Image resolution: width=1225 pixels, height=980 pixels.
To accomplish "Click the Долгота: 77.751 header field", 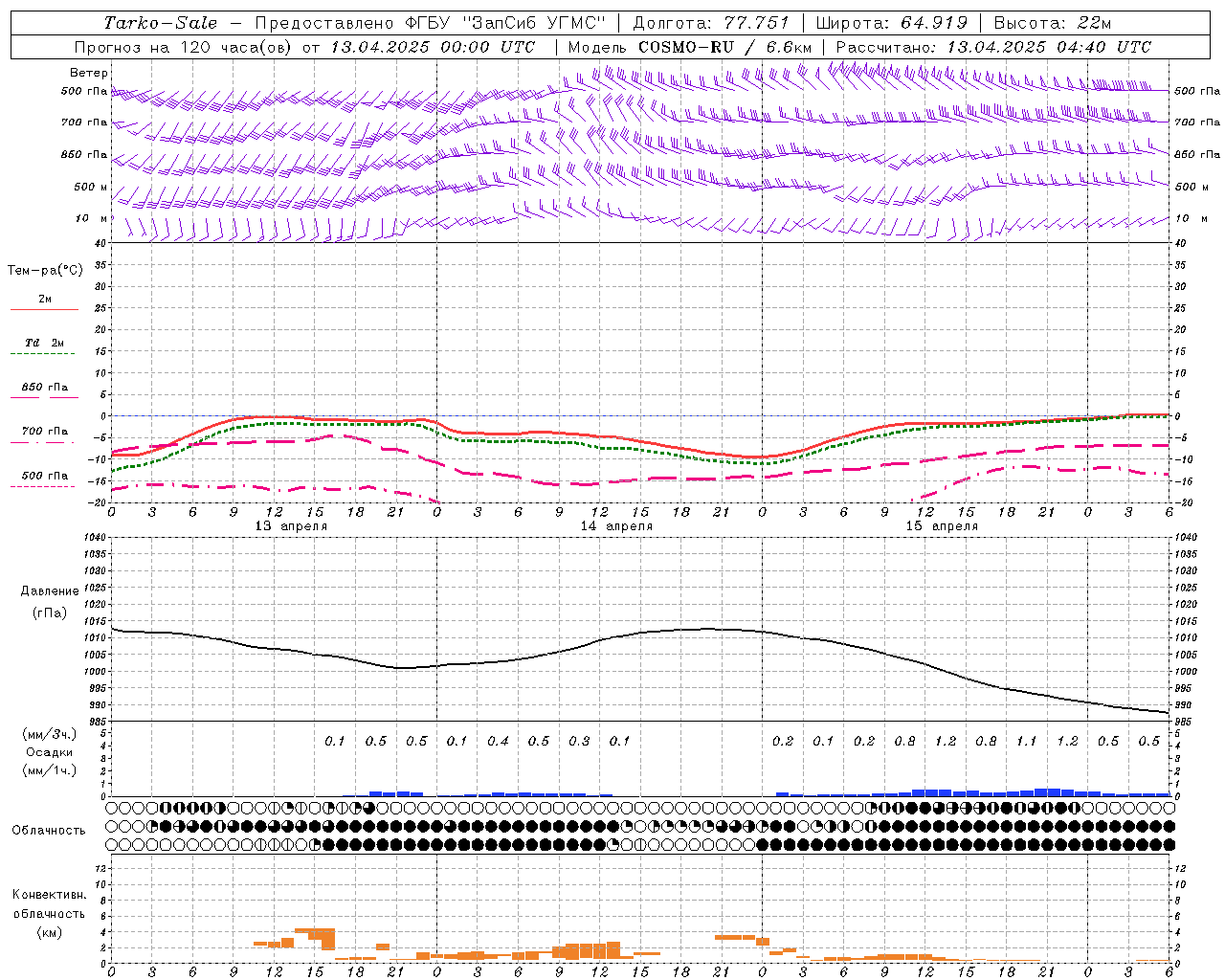I will [711, 23].
